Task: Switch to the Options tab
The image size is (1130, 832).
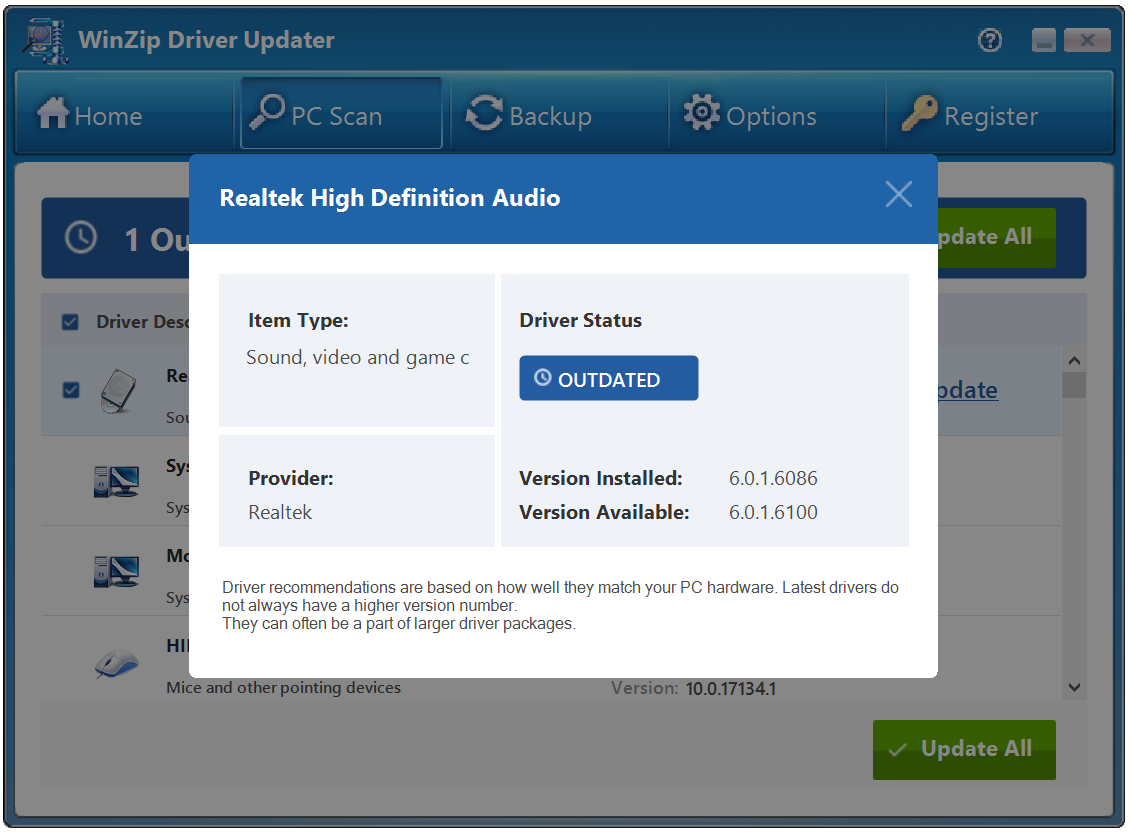Action: click(750, 116)
